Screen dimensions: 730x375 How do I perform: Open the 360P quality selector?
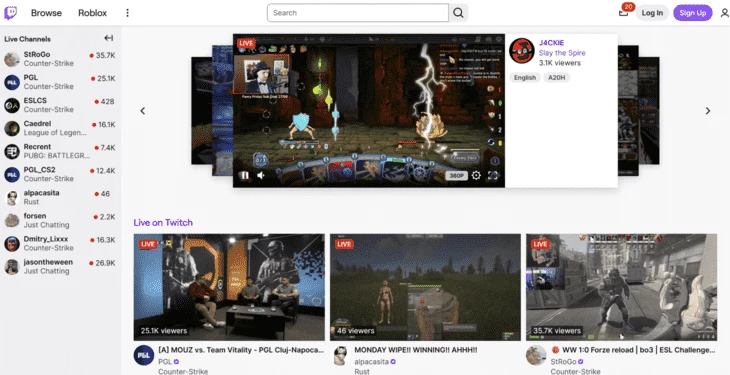coord(456,176)
